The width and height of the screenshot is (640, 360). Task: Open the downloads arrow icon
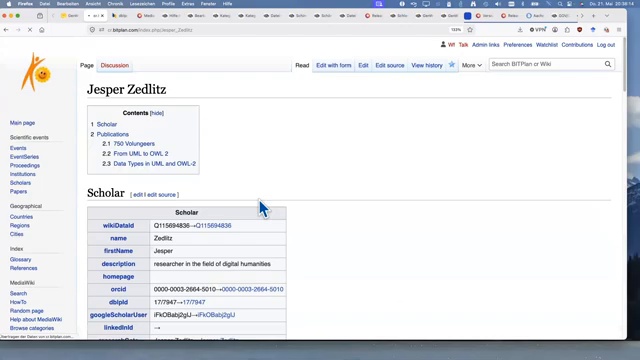520,30
